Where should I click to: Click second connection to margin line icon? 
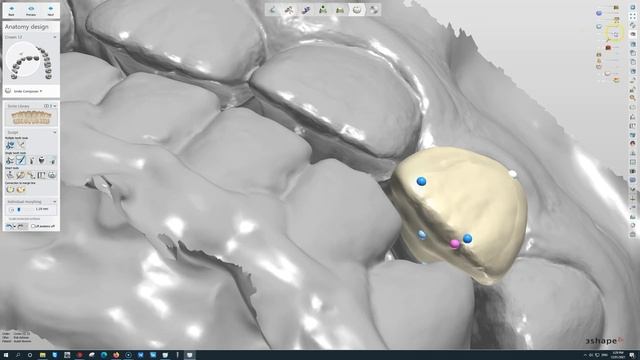coord(21,189)
